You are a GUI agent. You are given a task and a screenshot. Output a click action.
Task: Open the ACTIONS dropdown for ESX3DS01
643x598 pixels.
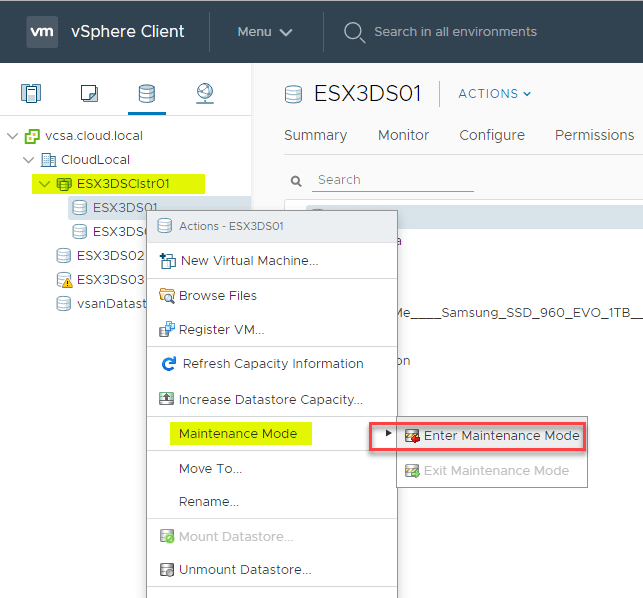(x=495, y=94)
